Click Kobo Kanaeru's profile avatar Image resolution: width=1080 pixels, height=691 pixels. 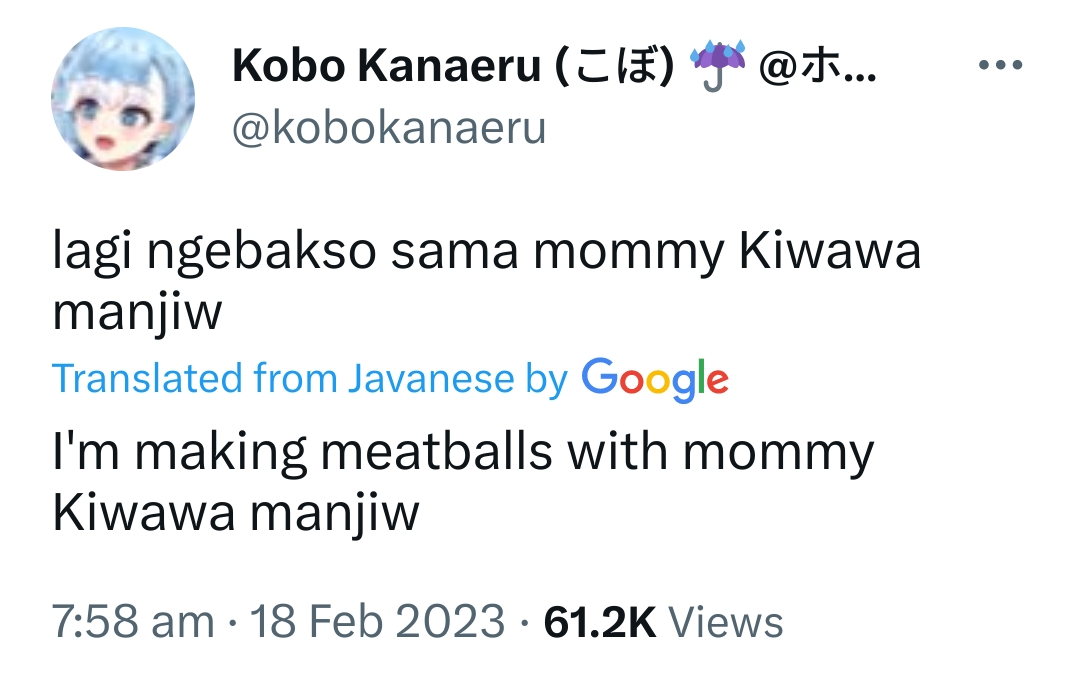122,98
